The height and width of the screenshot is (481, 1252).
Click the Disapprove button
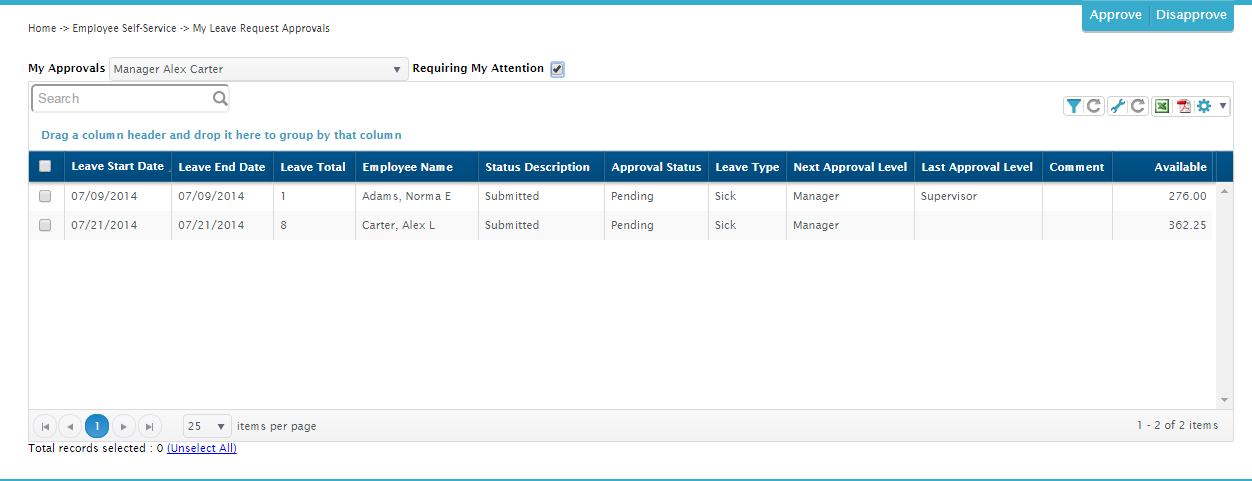(x=1191, y=15)
